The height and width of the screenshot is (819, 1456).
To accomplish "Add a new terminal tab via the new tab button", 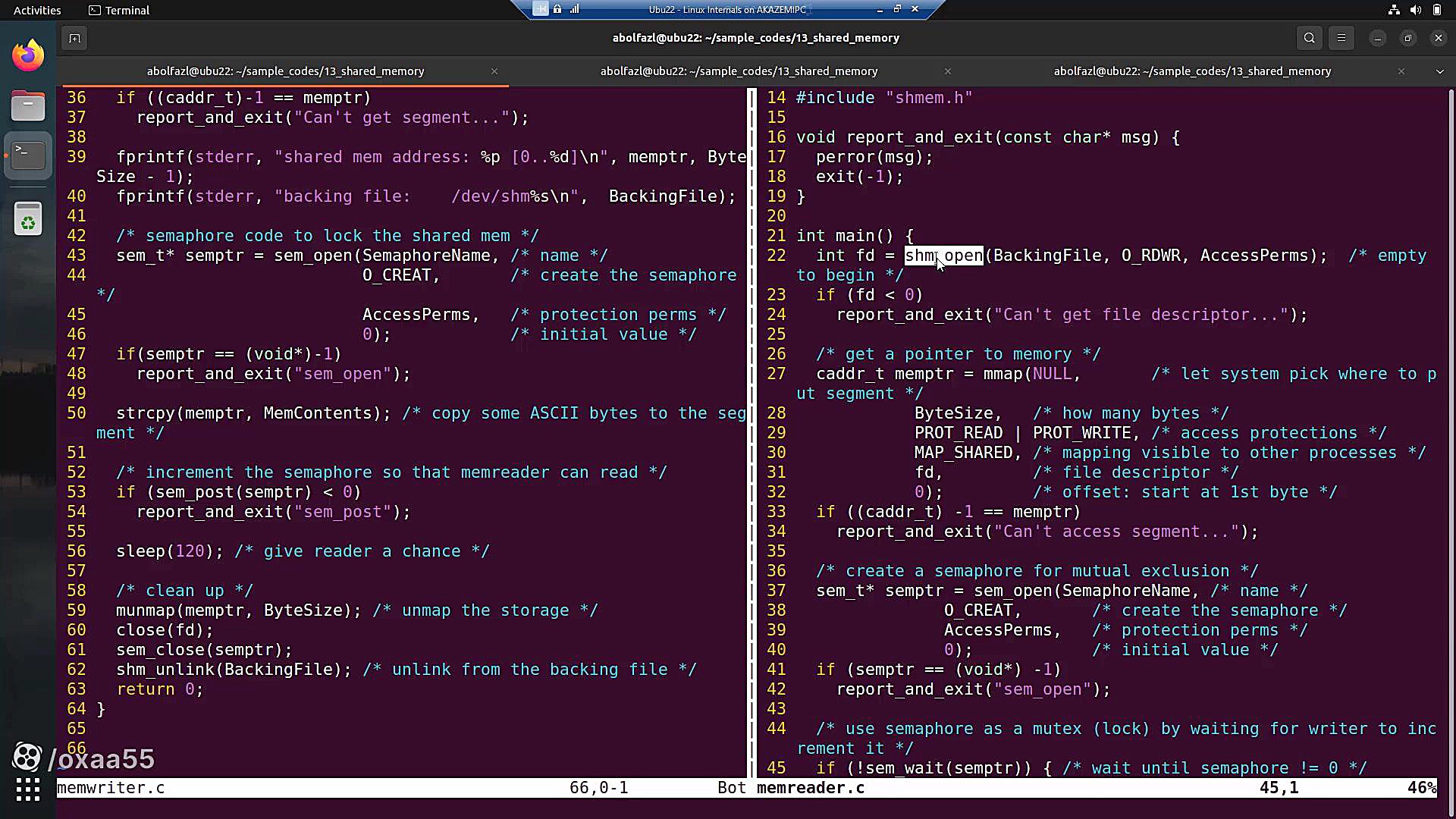I will tap(74, 38).
